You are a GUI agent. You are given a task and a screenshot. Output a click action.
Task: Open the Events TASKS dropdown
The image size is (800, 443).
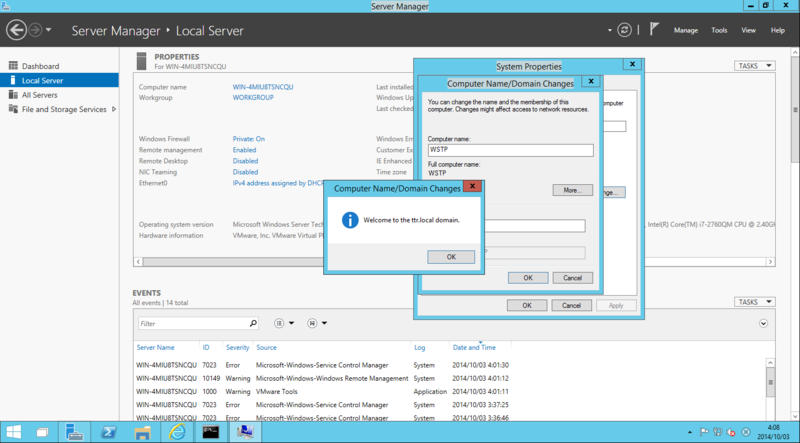755,302
